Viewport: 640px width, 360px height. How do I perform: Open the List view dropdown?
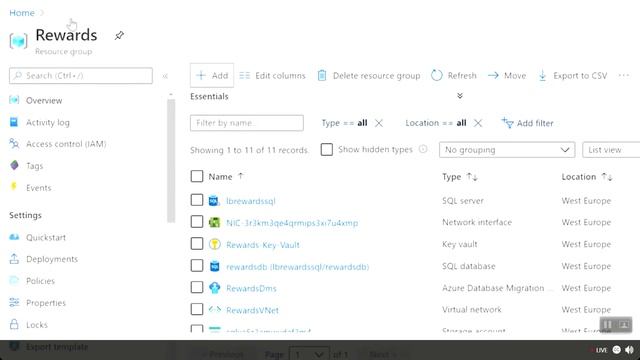(x=611, y=150)
